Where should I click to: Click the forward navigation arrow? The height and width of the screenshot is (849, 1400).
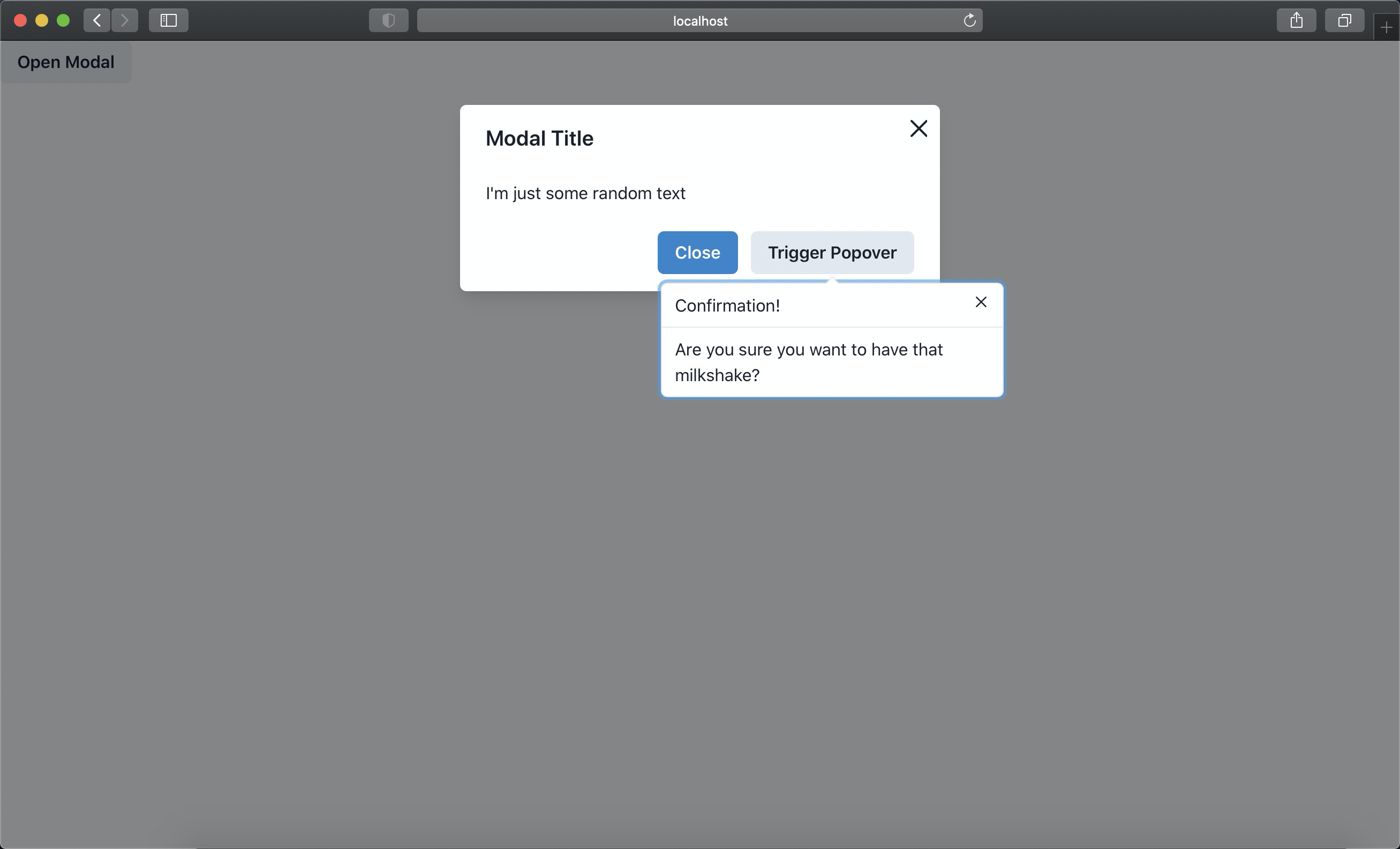tap(125, 20)
